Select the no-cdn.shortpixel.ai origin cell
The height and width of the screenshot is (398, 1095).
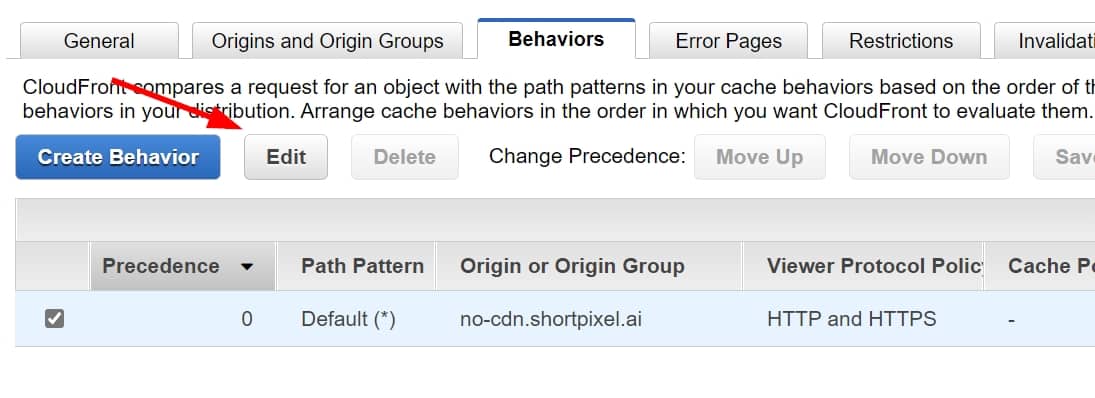[x=551, y=320]
